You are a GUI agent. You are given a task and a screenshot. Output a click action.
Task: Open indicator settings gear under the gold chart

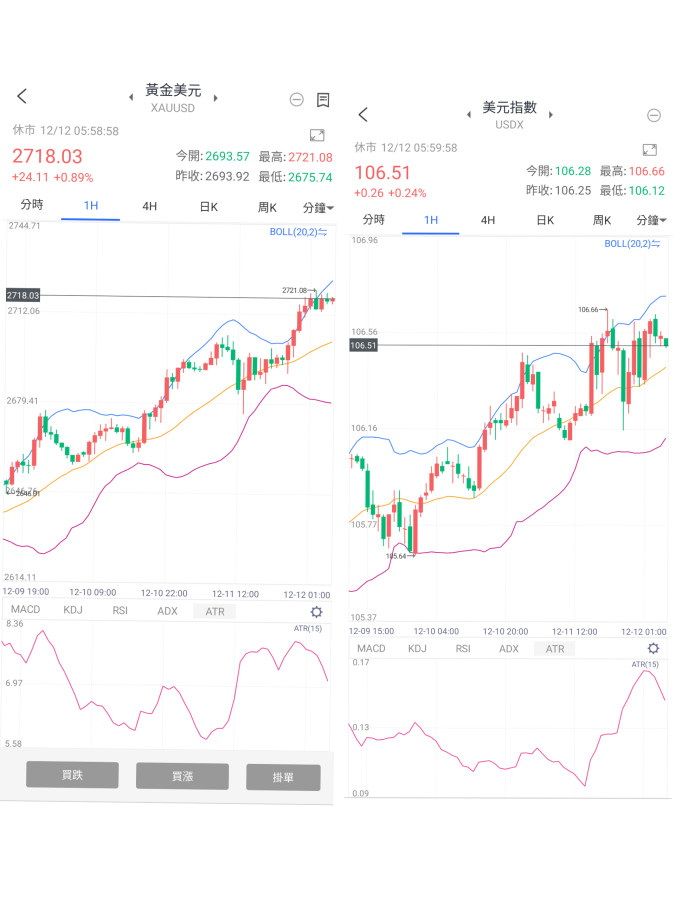pos(317,612)
